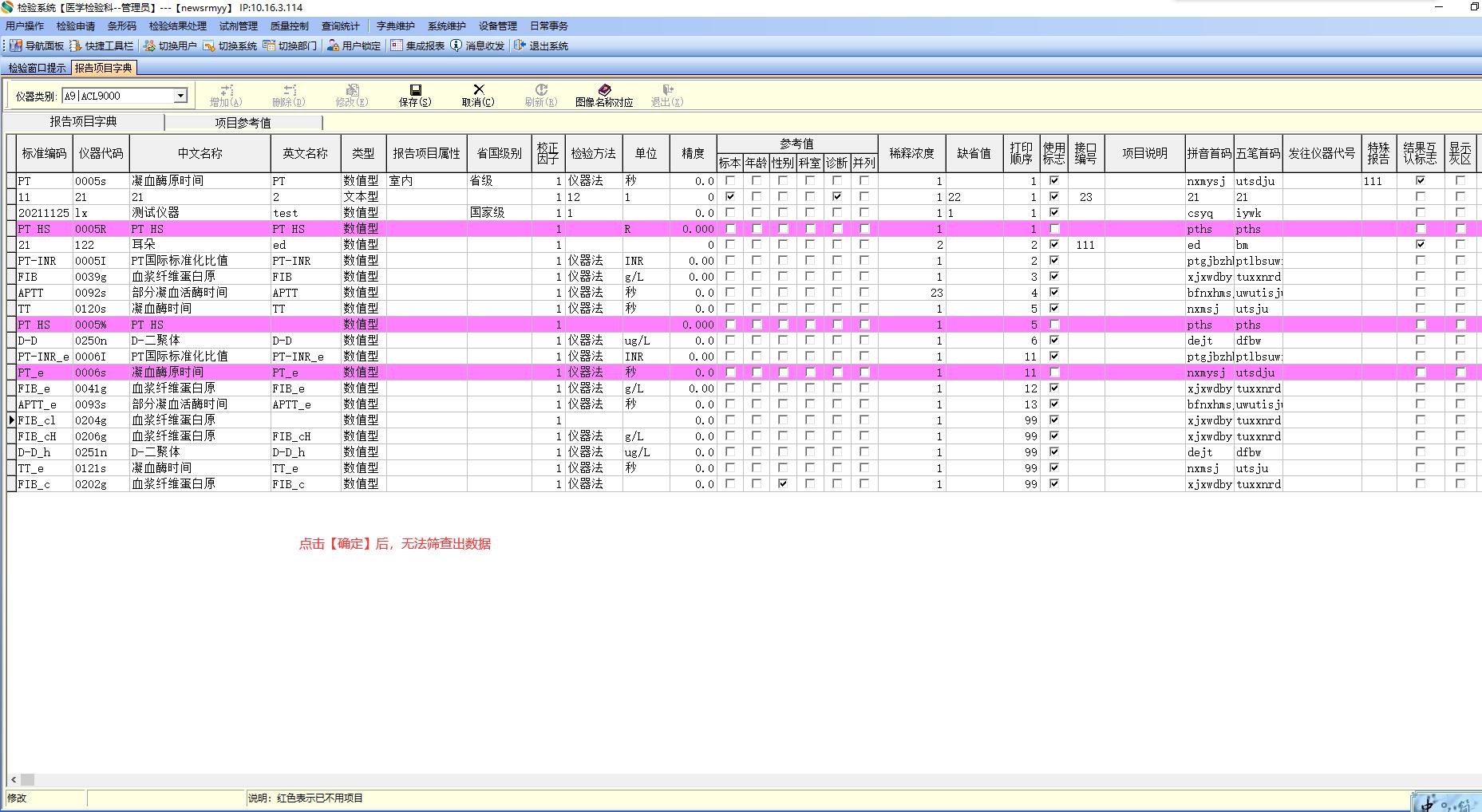Click the 标准编码 column header
The height and width of the screenshot is (812, 1482).
(45, 153)
